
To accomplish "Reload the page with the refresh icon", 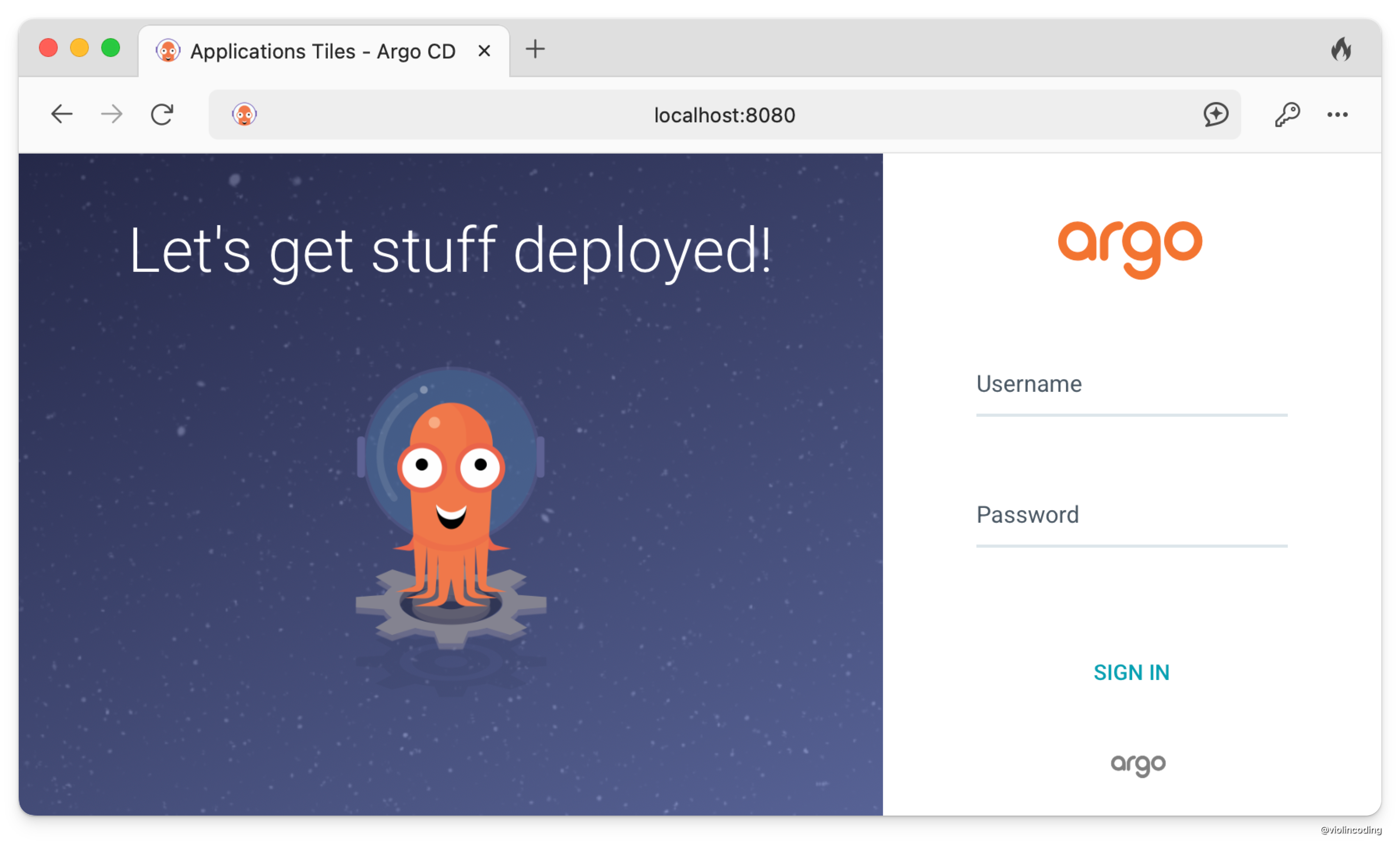I will [162, 114].
